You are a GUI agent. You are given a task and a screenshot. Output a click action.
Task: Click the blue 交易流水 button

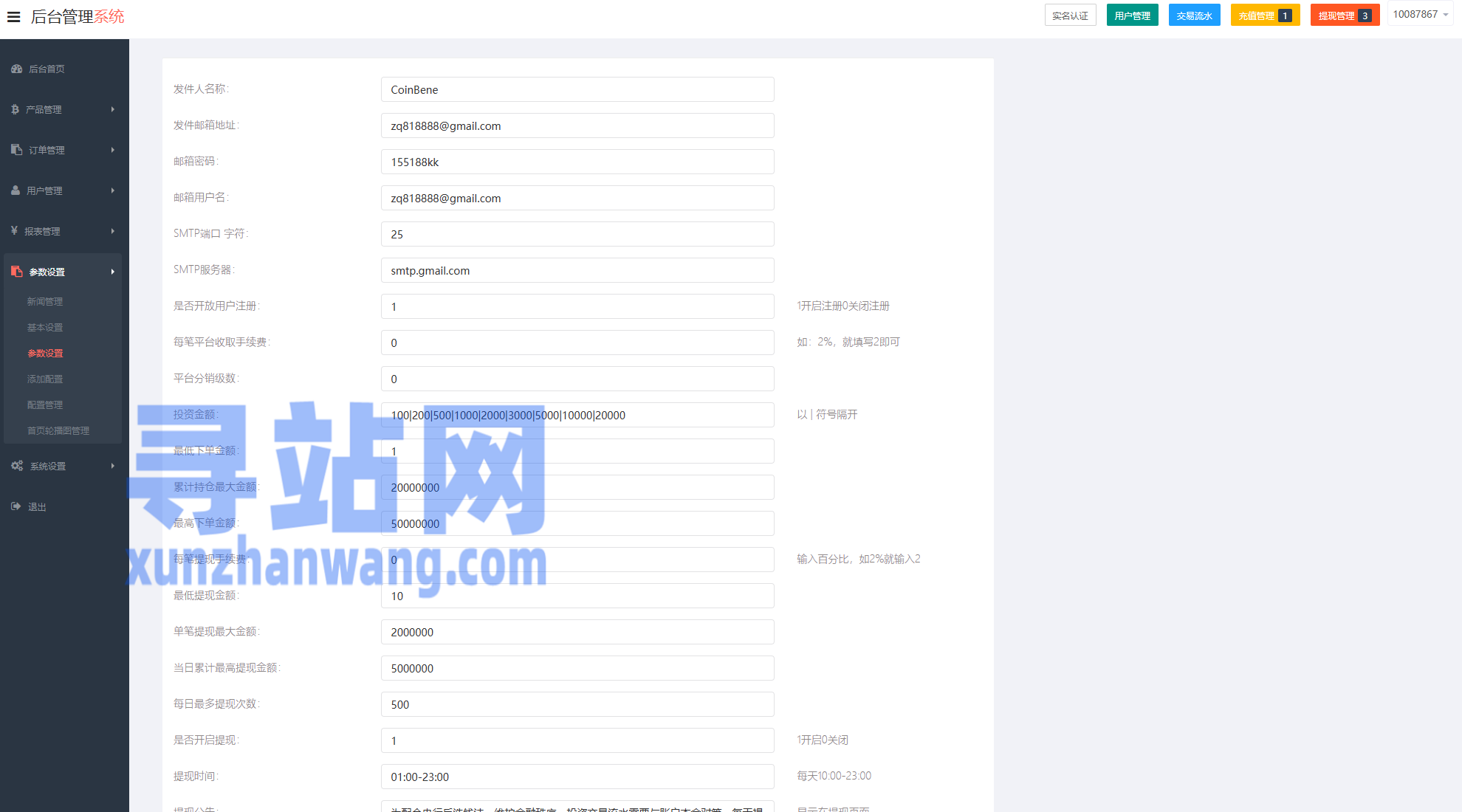tap(1194, 16)
